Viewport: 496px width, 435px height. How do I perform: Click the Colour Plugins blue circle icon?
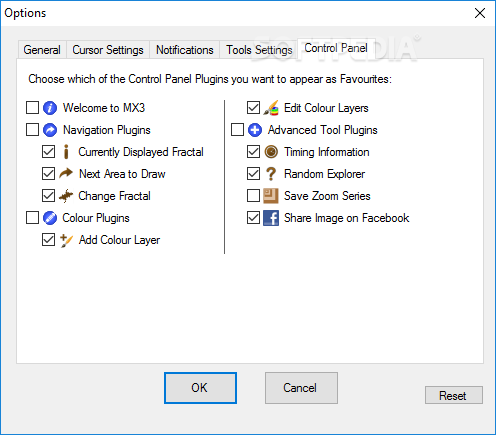[50, 218]
